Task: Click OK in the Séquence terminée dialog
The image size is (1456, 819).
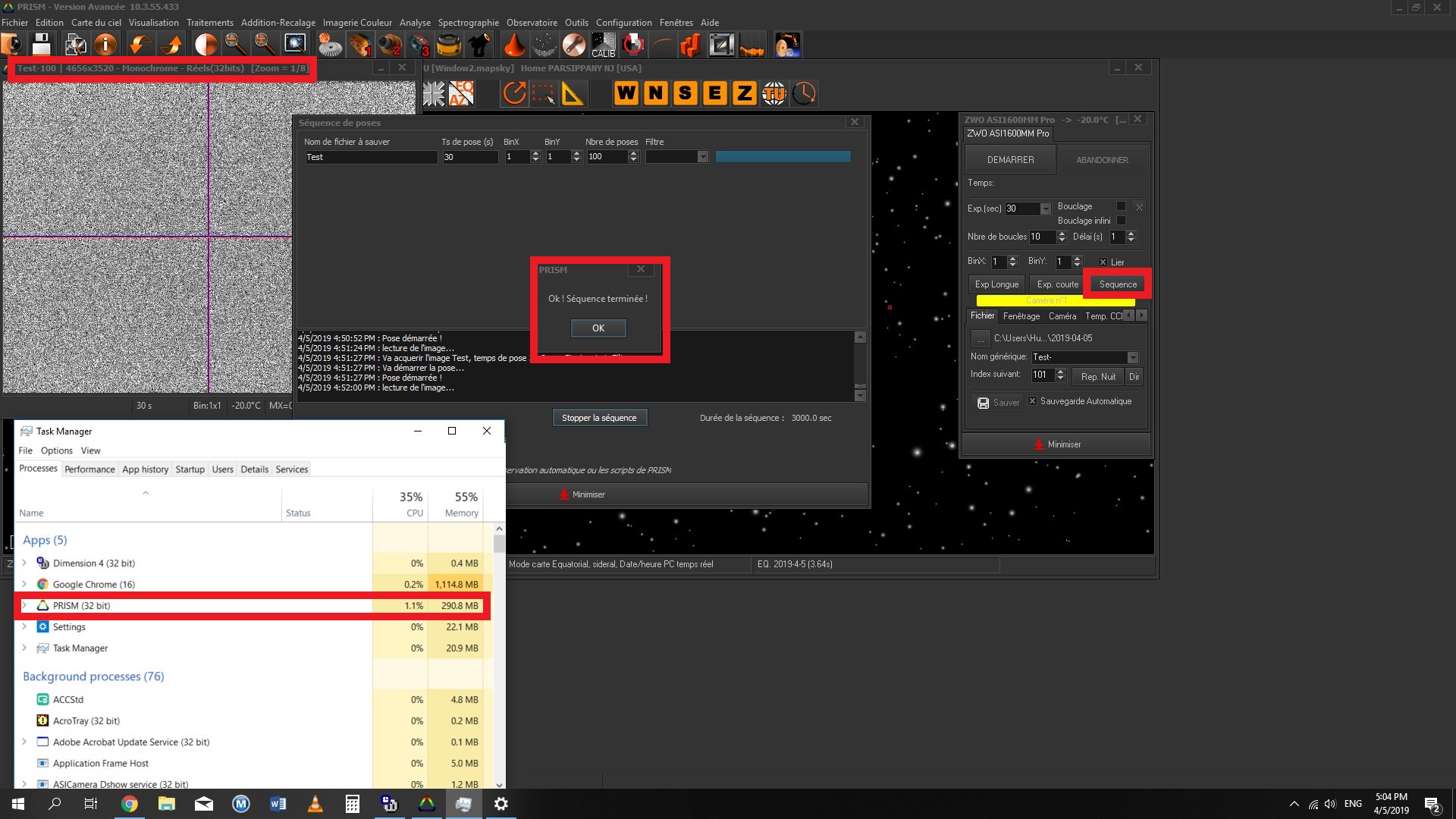Action: (x=598, y=328)
